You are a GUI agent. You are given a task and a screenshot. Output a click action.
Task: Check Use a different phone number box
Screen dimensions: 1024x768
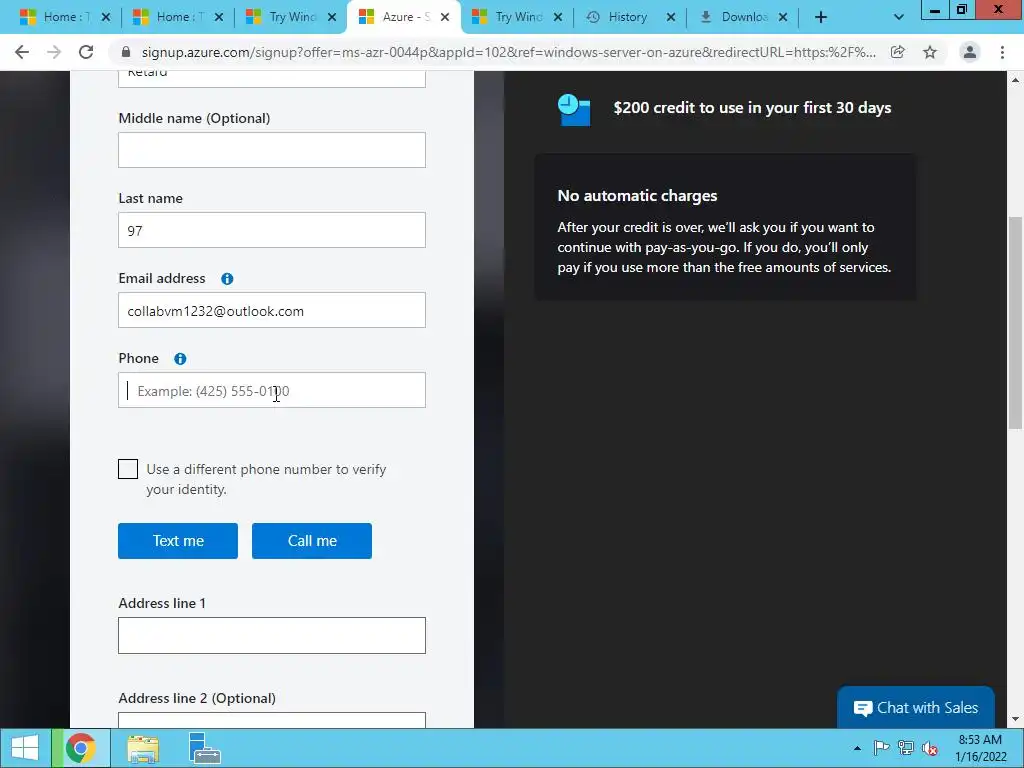coord(128,469)
